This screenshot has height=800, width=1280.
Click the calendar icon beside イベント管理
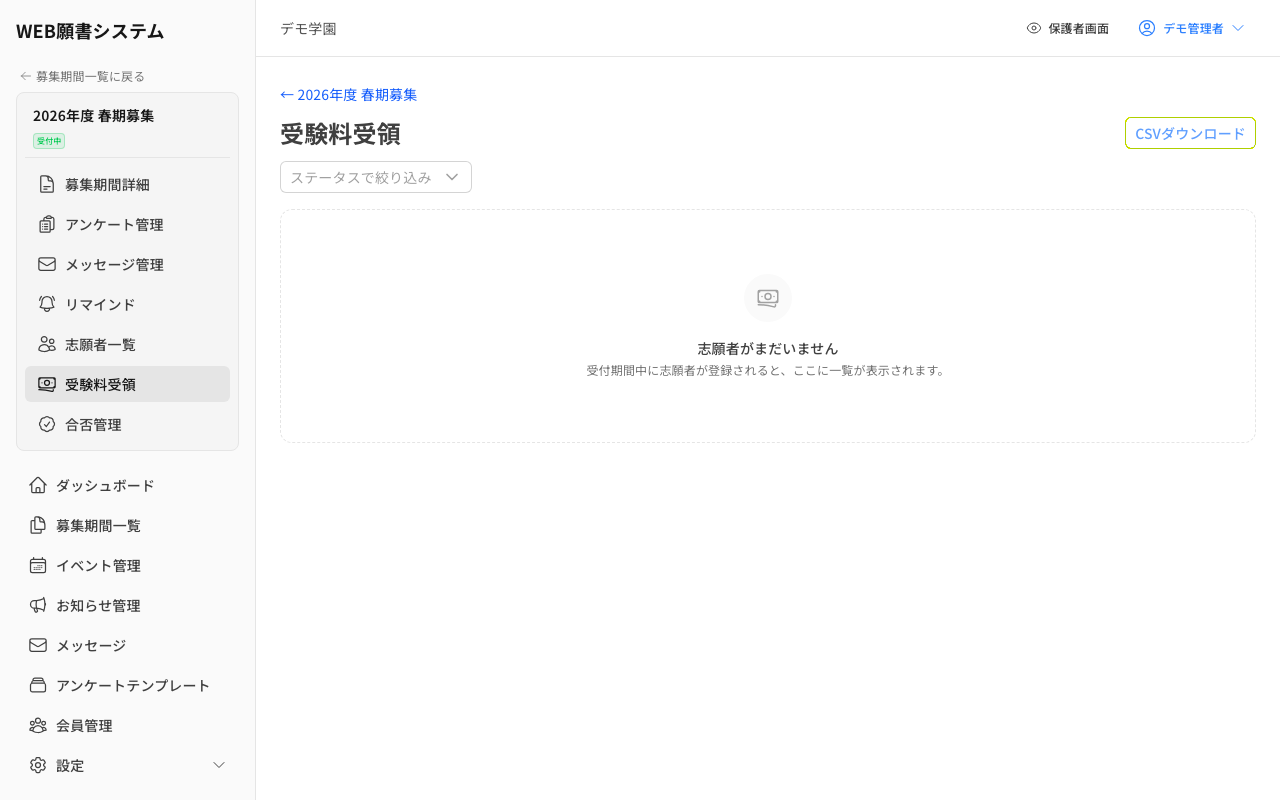[x=38, y=565]
